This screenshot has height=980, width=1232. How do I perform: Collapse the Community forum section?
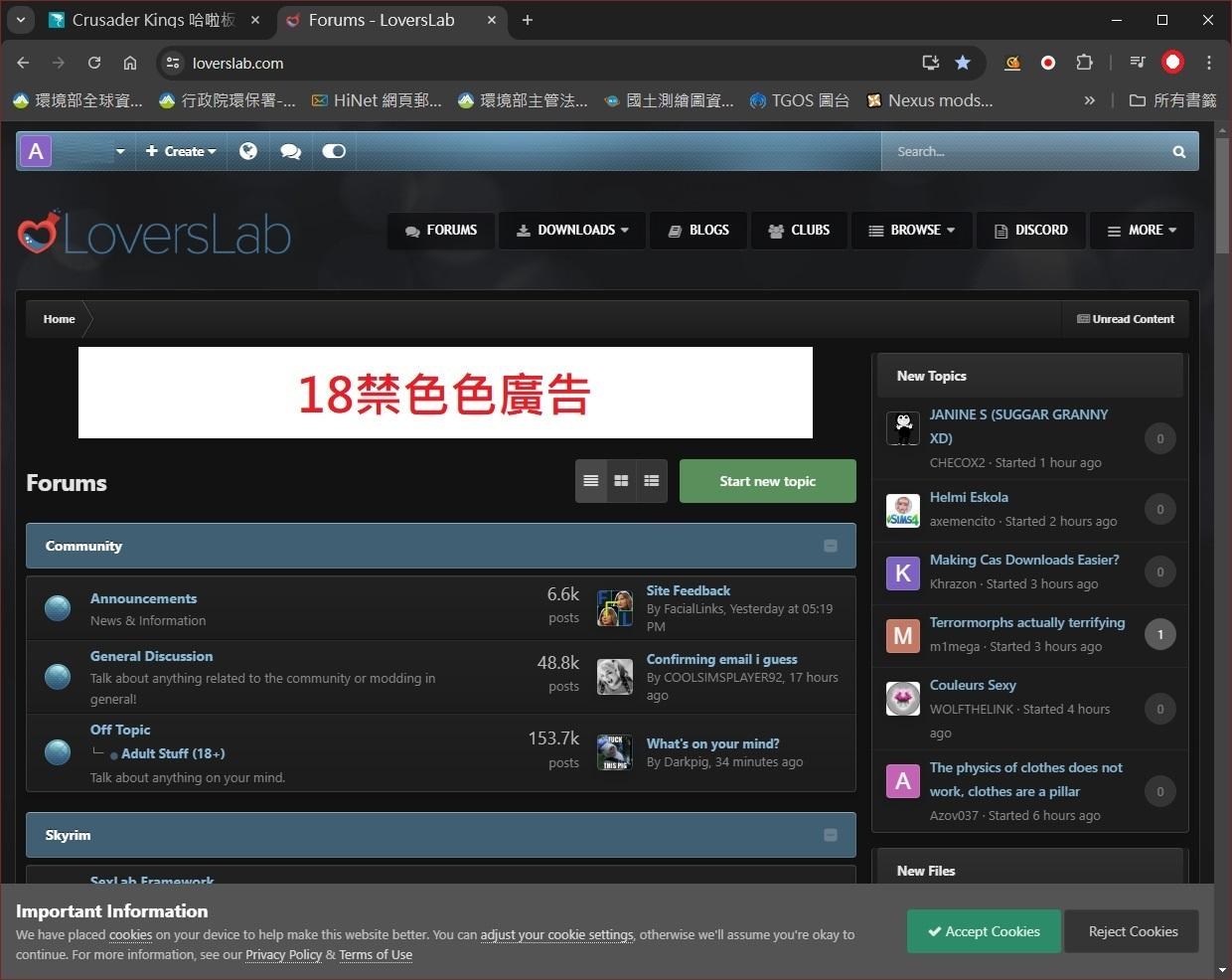point(831,546)
